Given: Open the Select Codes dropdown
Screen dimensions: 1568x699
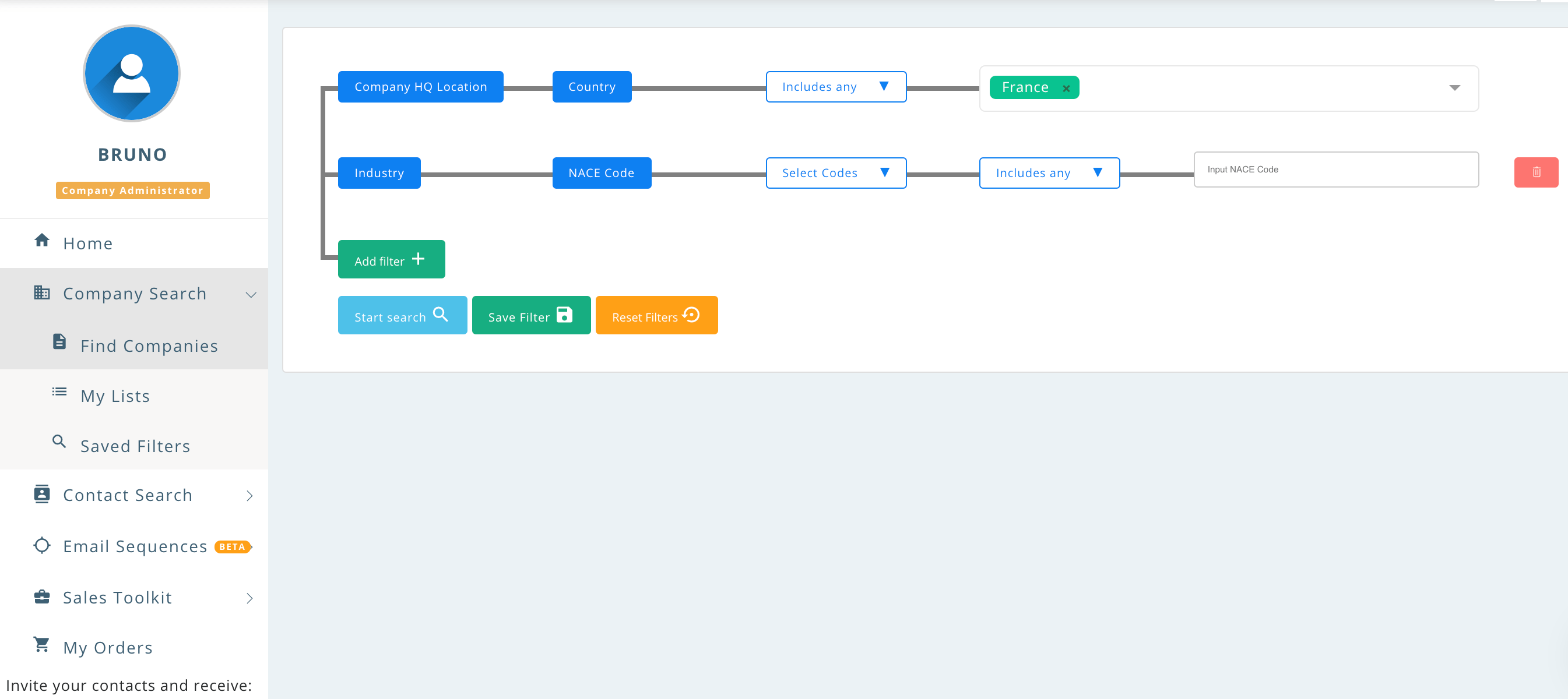Looking at the screenshot, I should pos(835,173).
